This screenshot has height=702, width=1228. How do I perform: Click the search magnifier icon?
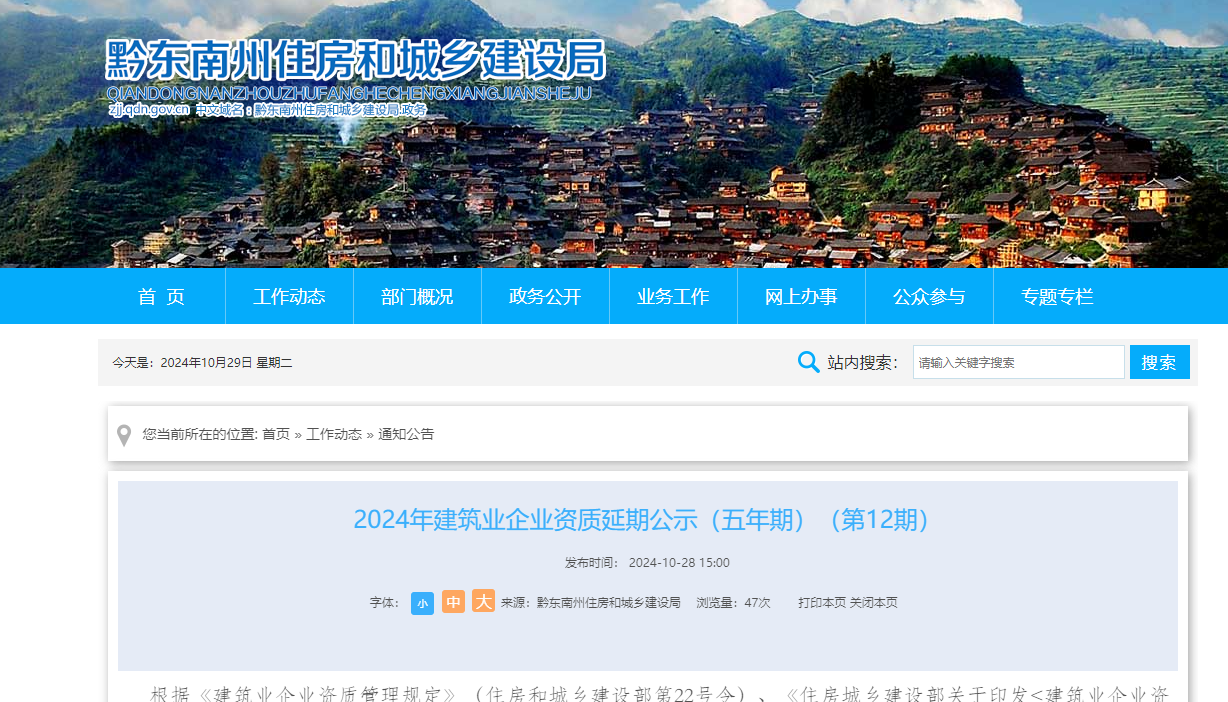pos(808,362)
